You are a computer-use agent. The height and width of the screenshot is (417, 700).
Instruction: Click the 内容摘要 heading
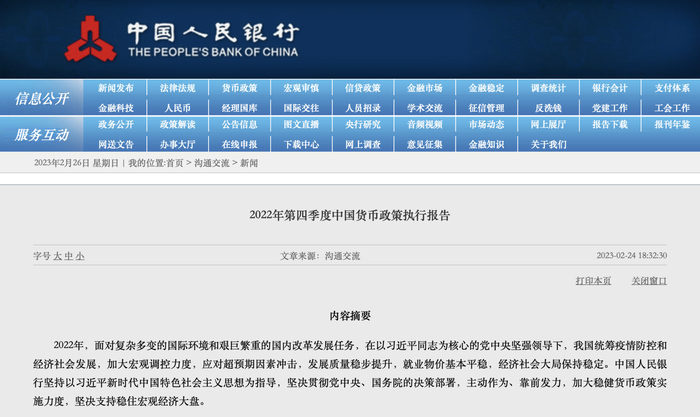[x=350, y=316]
